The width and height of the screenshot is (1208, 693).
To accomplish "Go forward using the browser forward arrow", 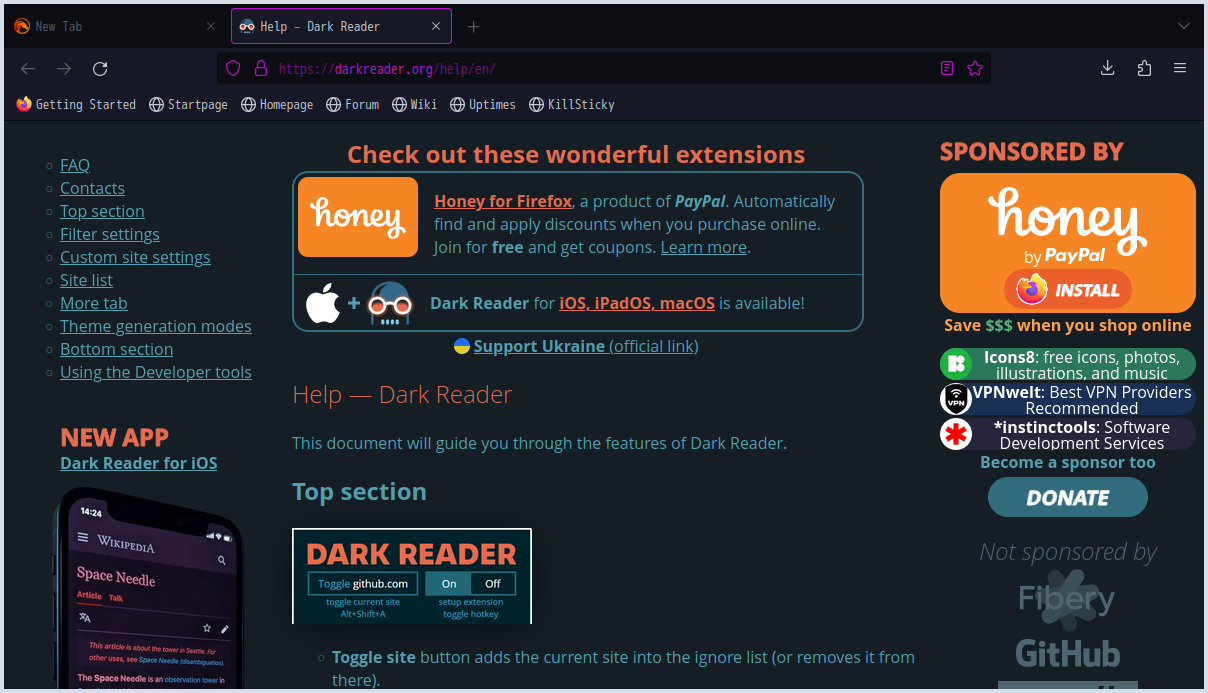I will coord(64,68).
